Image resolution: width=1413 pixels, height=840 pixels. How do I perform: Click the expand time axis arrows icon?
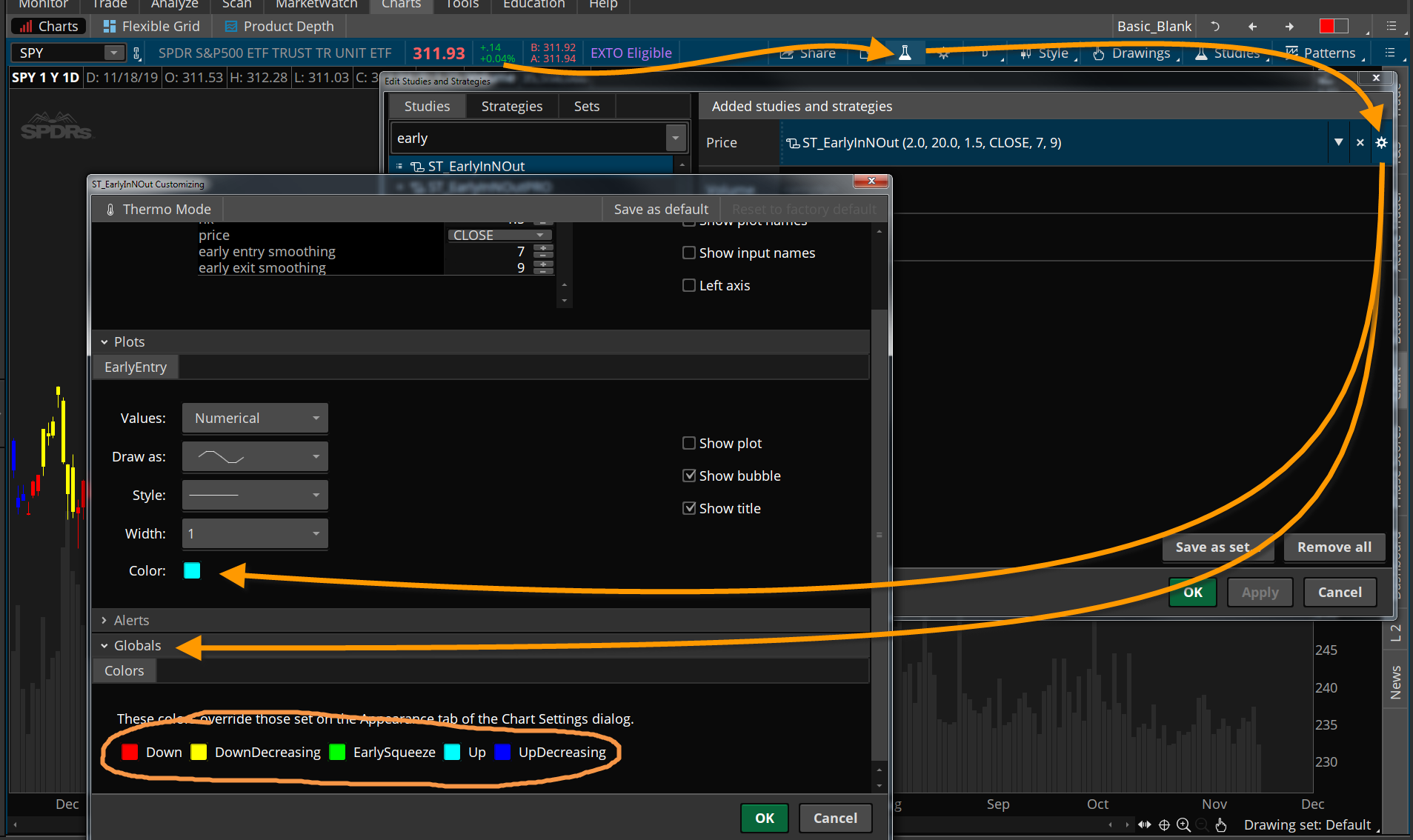[1145, 824]
